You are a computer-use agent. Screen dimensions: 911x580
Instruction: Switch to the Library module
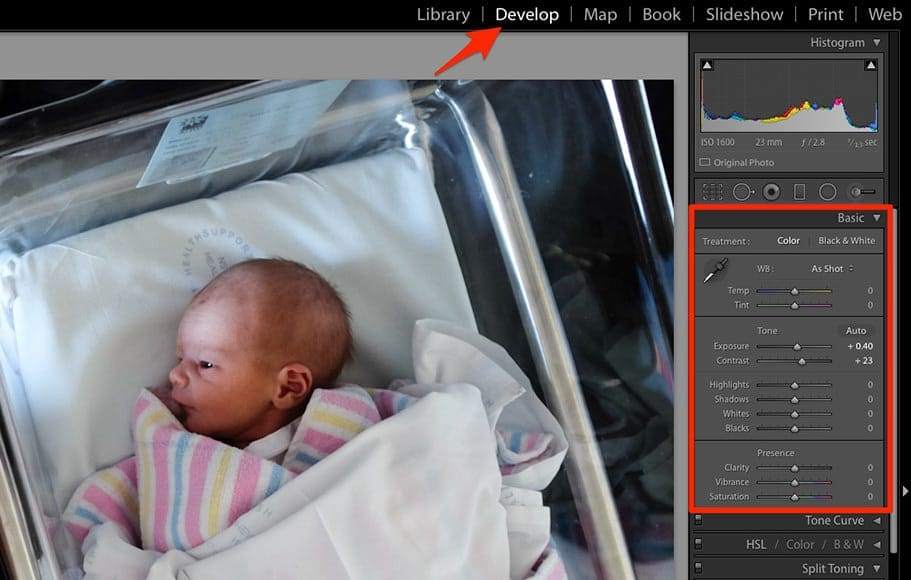pyautogui.click(x=443, y=15)
